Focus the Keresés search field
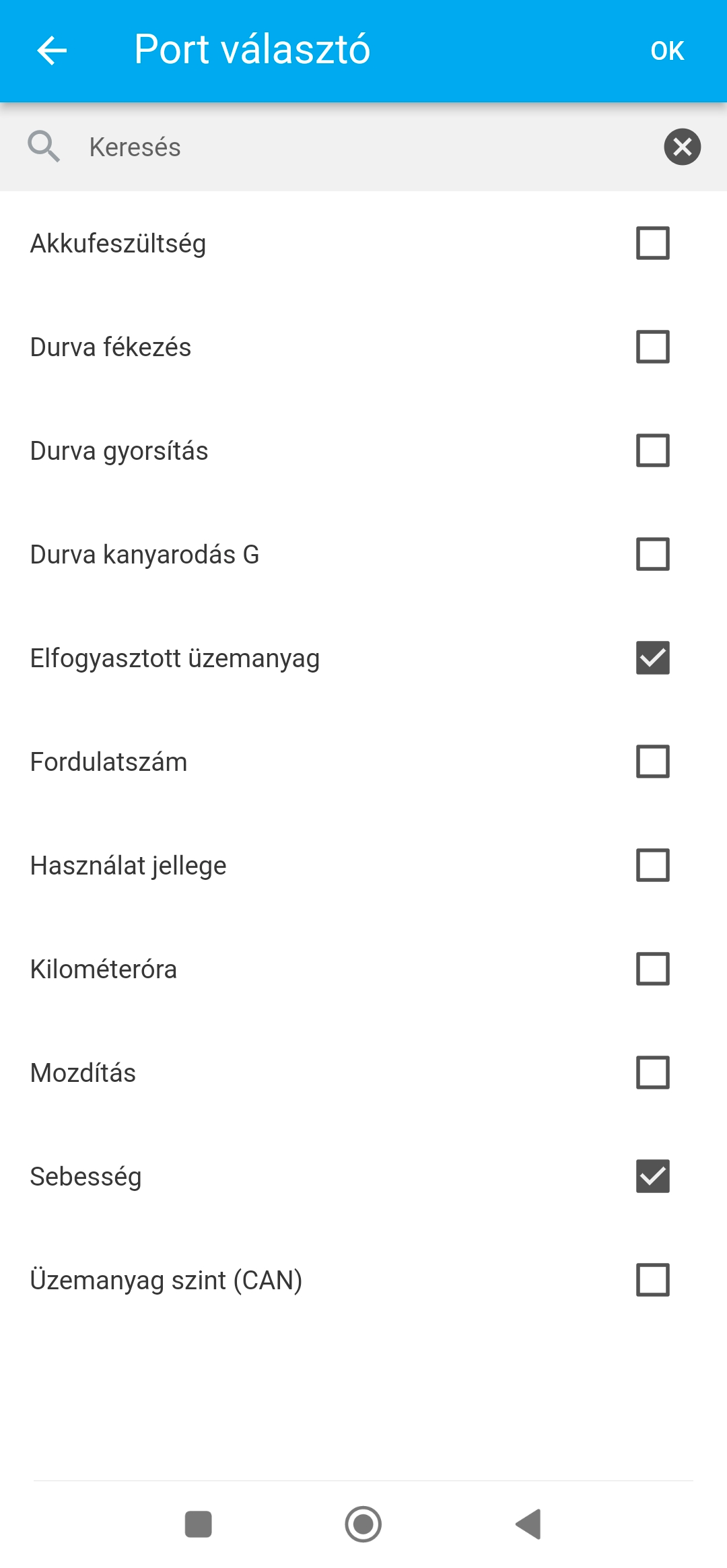 tap(363, 147)
